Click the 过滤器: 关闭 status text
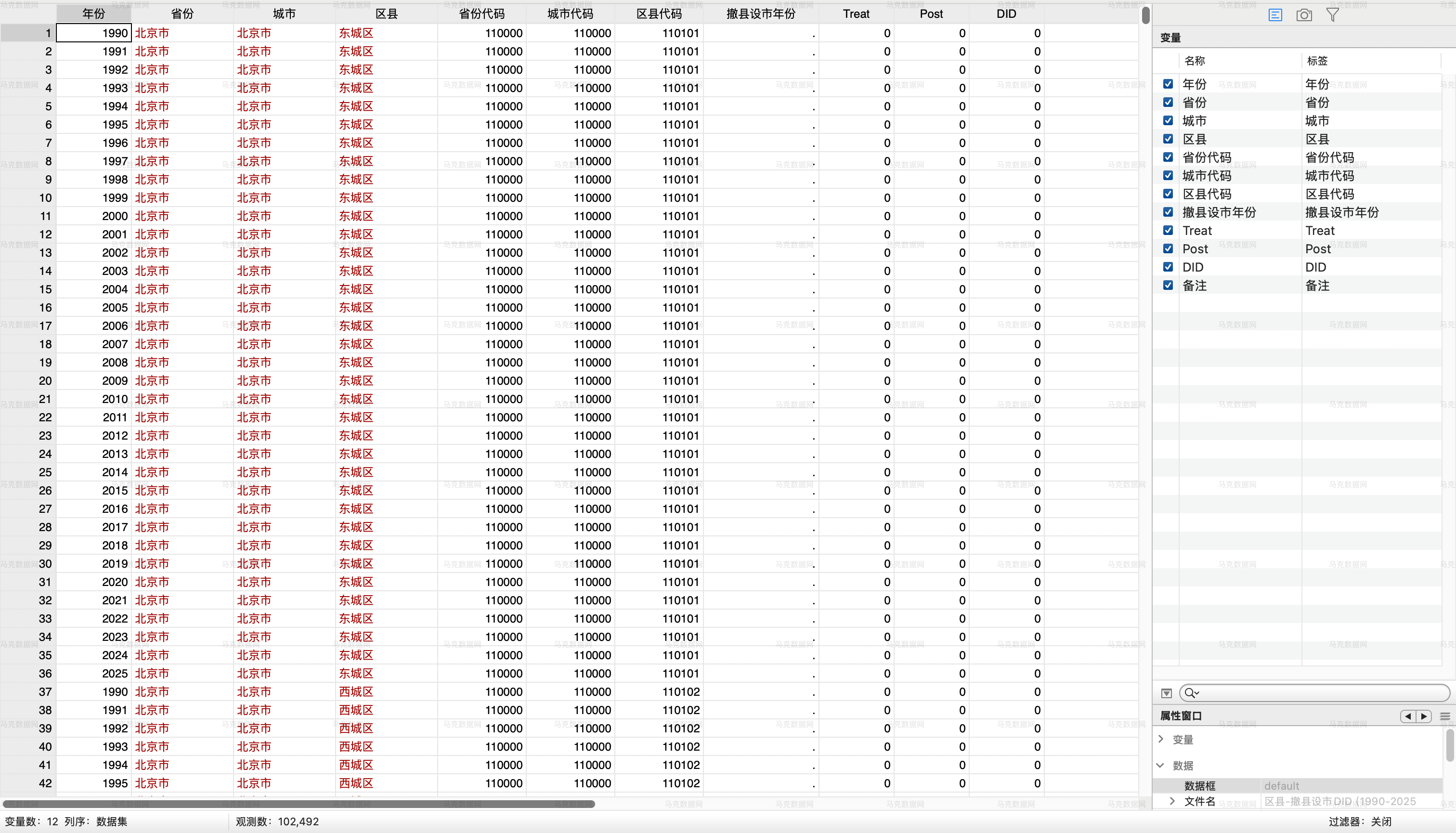 [1360, 821]
